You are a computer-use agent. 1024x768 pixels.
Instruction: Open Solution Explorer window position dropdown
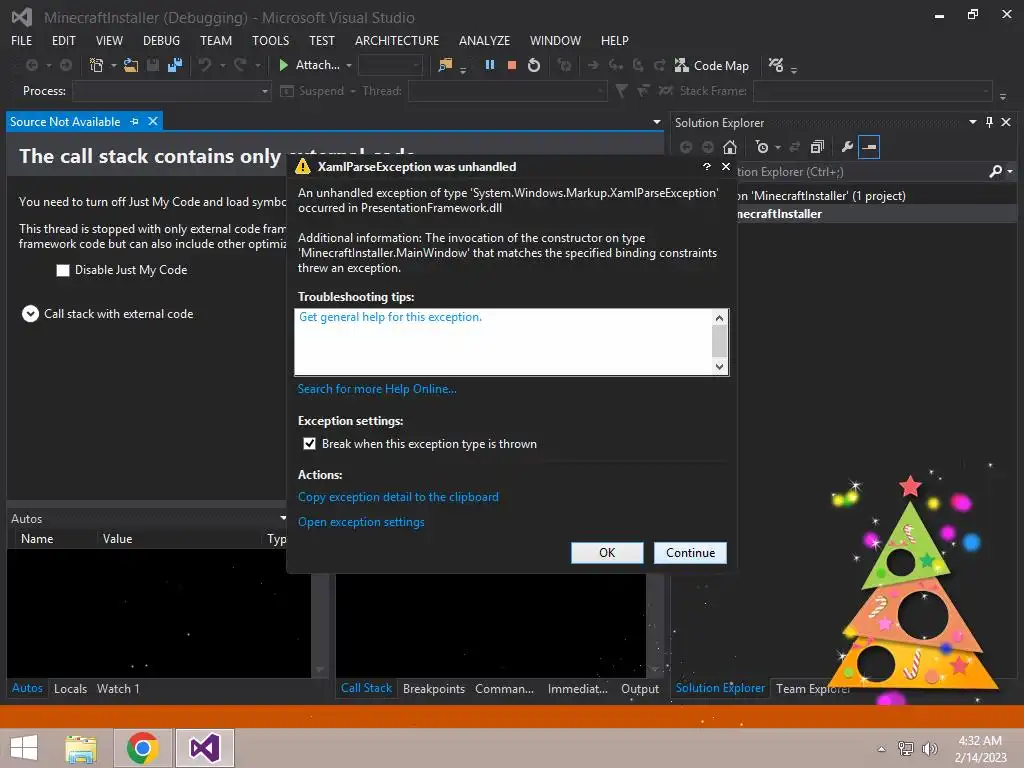point(972,122)
